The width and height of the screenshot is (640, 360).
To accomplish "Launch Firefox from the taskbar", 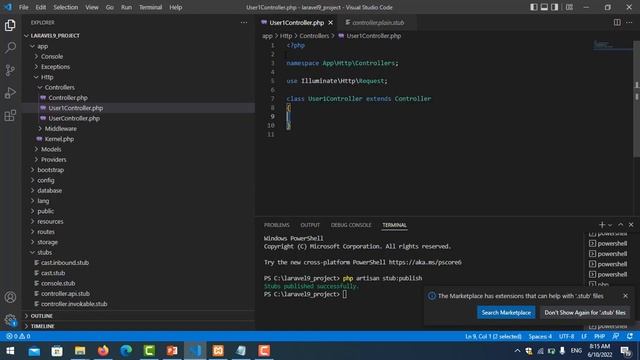I will tap(103, 351).
